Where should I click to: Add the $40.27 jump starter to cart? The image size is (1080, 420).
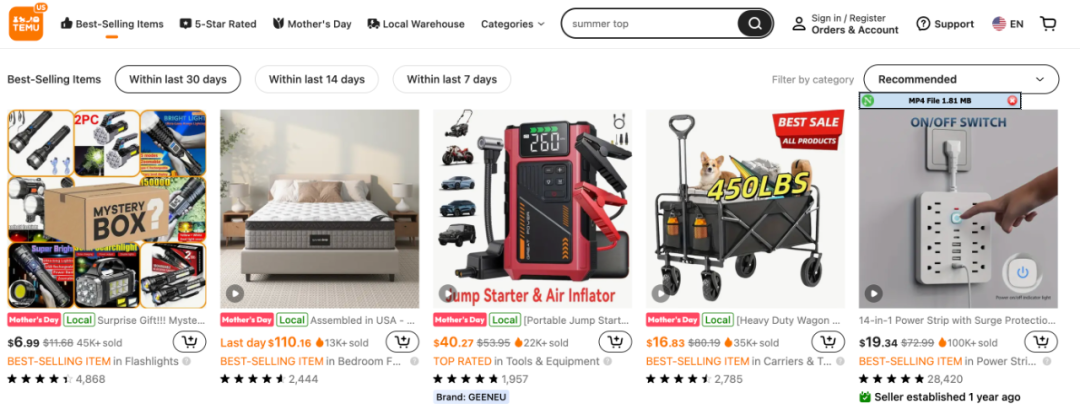(x=616, y=342)
